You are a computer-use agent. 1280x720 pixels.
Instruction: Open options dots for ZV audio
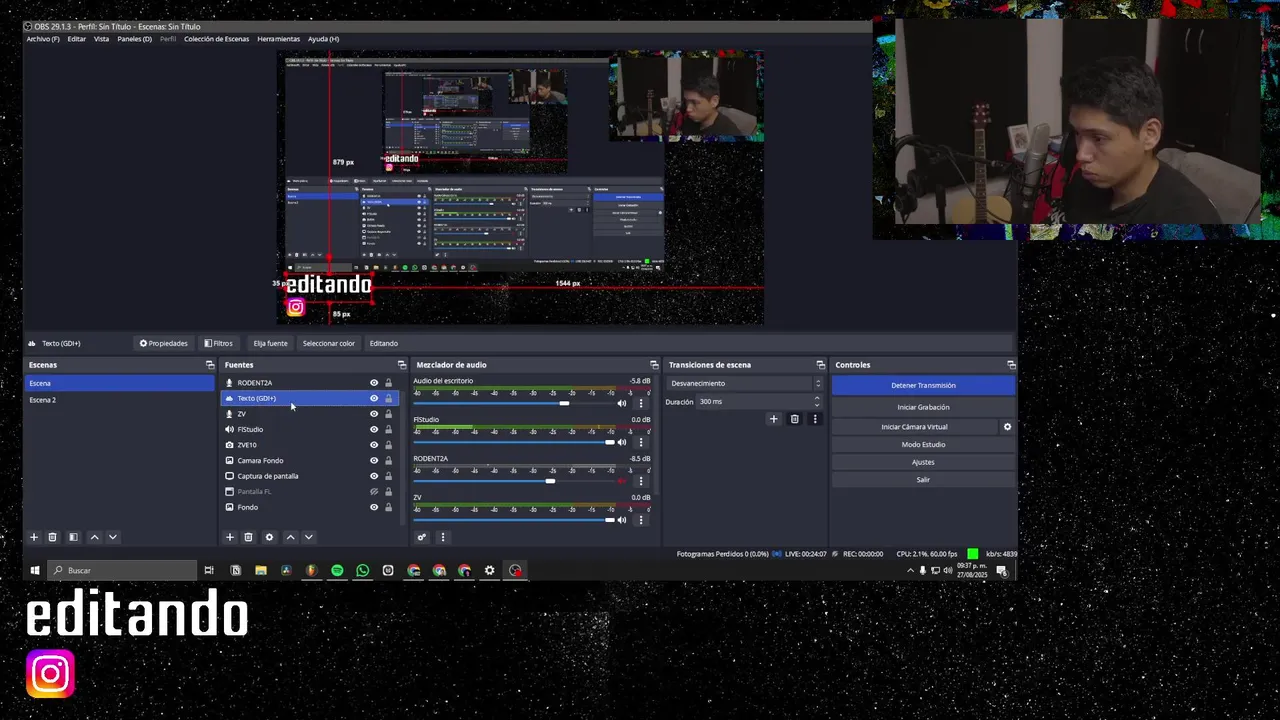[x=641, y=520]
